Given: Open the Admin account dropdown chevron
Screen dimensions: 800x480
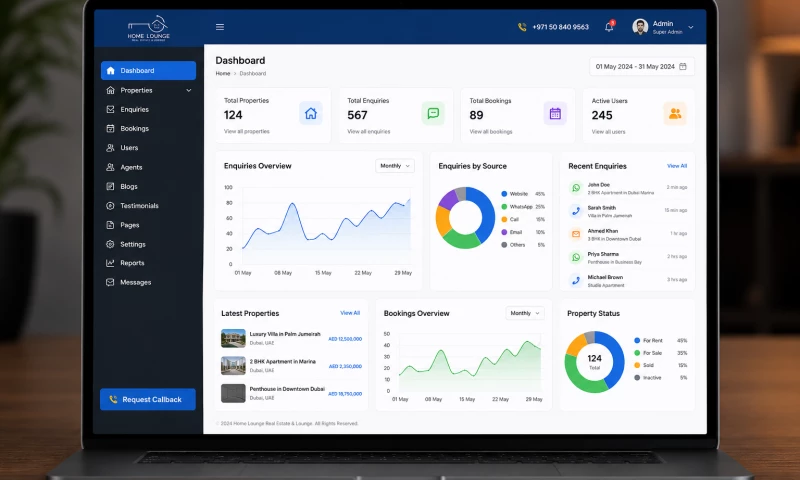Looking at the screenshot, I should (691, 28).
